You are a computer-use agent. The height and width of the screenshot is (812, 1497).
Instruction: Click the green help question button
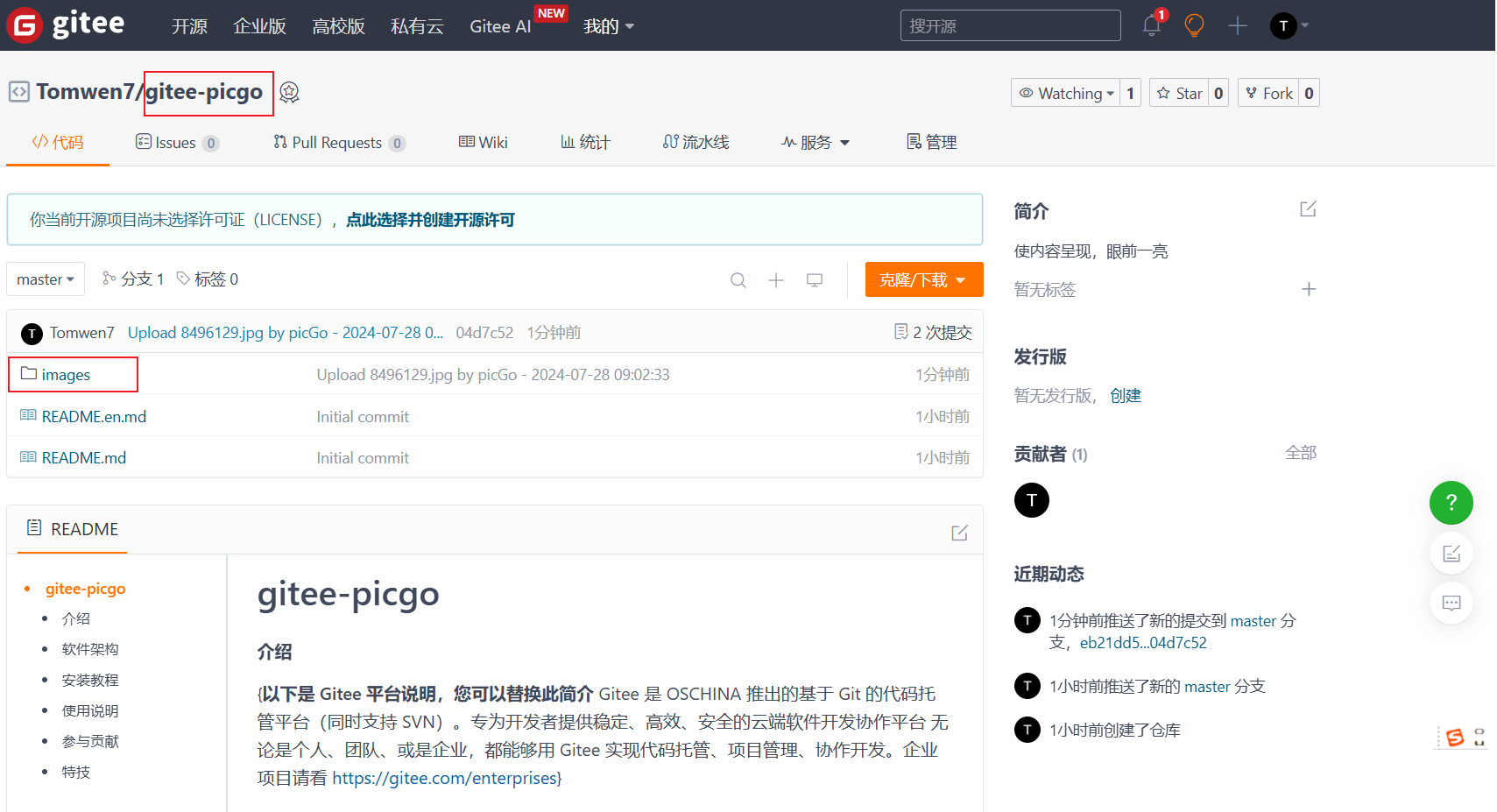[x=1451, y=503]
